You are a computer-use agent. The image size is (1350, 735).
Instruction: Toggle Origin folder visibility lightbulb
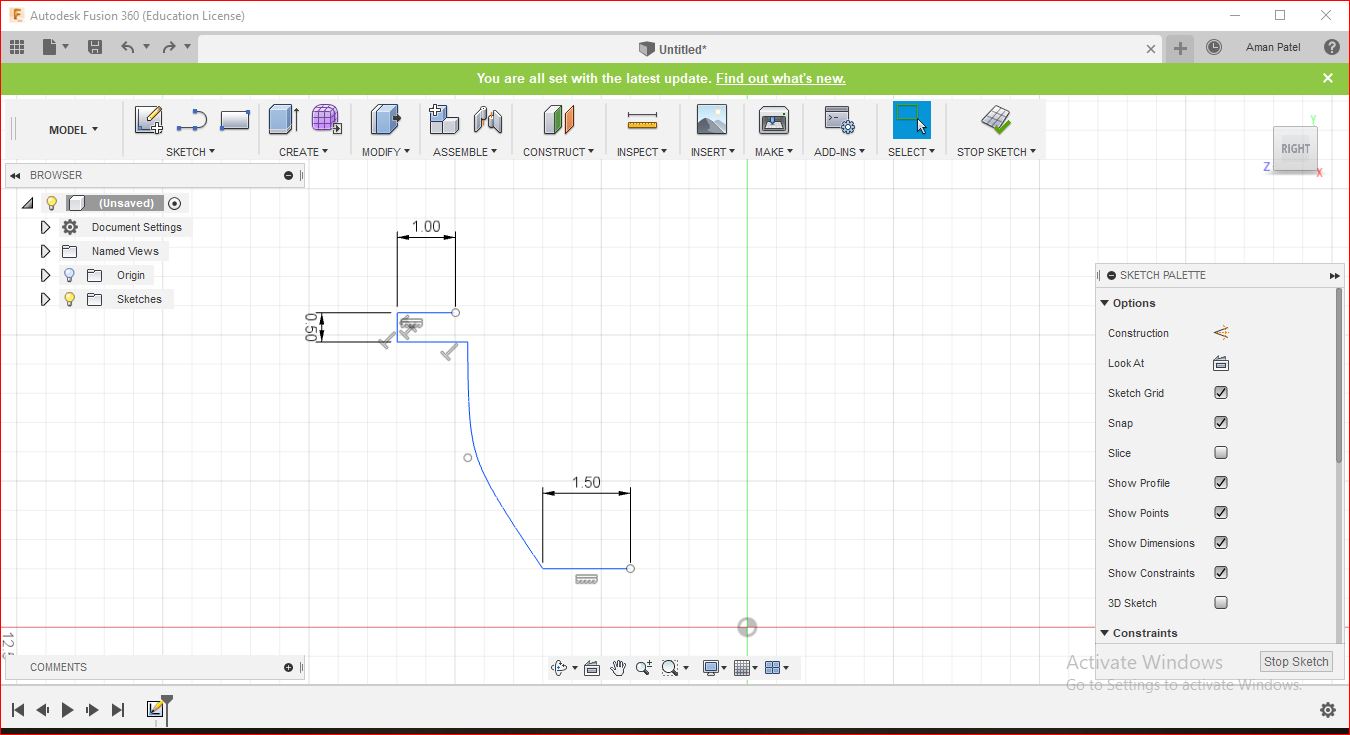coord(70,275)
